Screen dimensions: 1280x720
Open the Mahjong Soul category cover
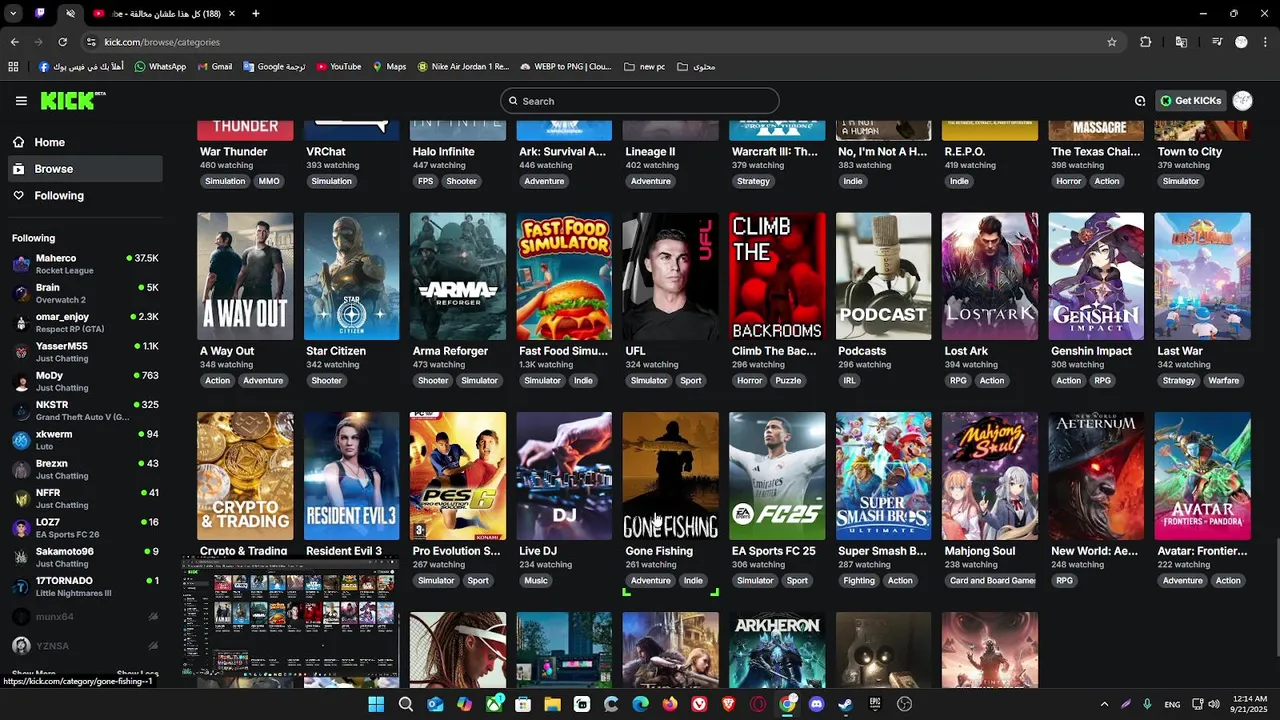click(990, 476)
